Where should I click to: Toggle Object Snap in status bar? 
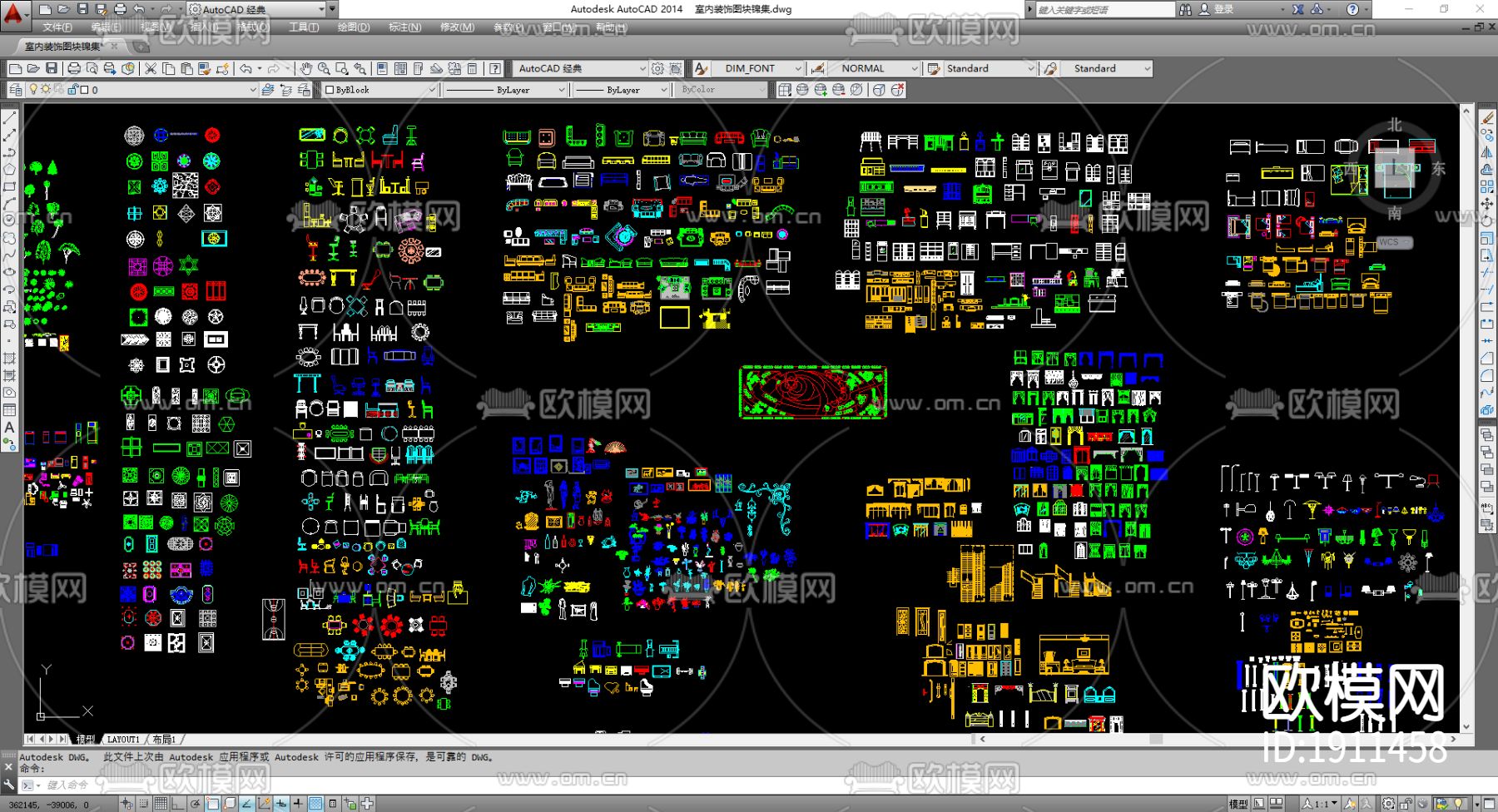pos(213,804)
